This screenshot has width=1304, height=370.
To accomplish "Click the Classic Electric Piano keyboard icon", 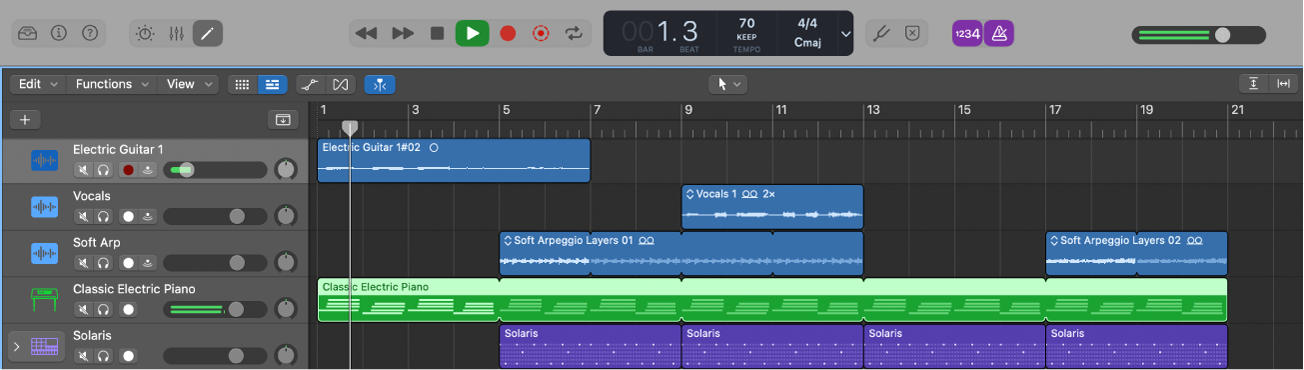I will click(x=44, y=300).
